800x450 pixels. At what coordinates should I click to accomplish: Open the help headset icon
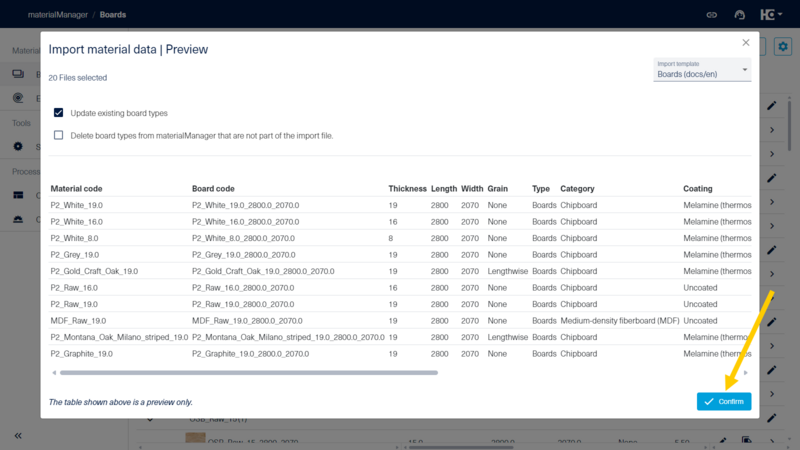click(x=740, y=15)
